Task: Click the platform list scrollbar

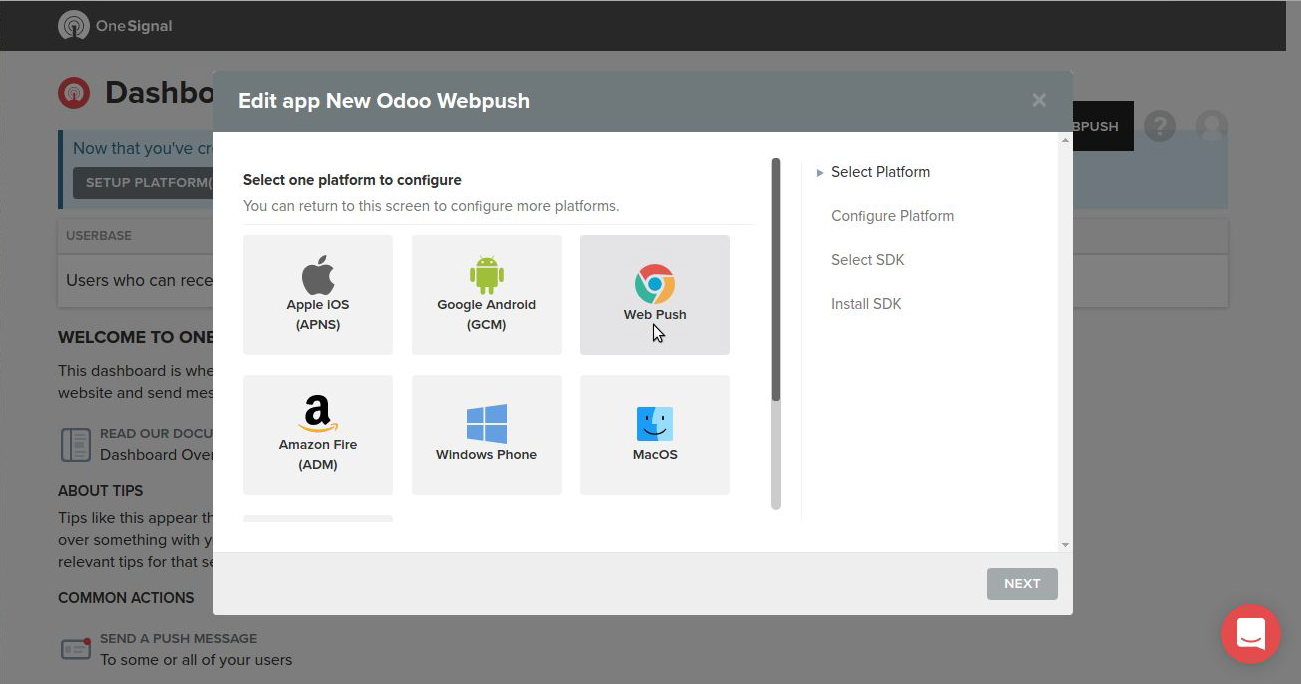Action: point(776,280)
